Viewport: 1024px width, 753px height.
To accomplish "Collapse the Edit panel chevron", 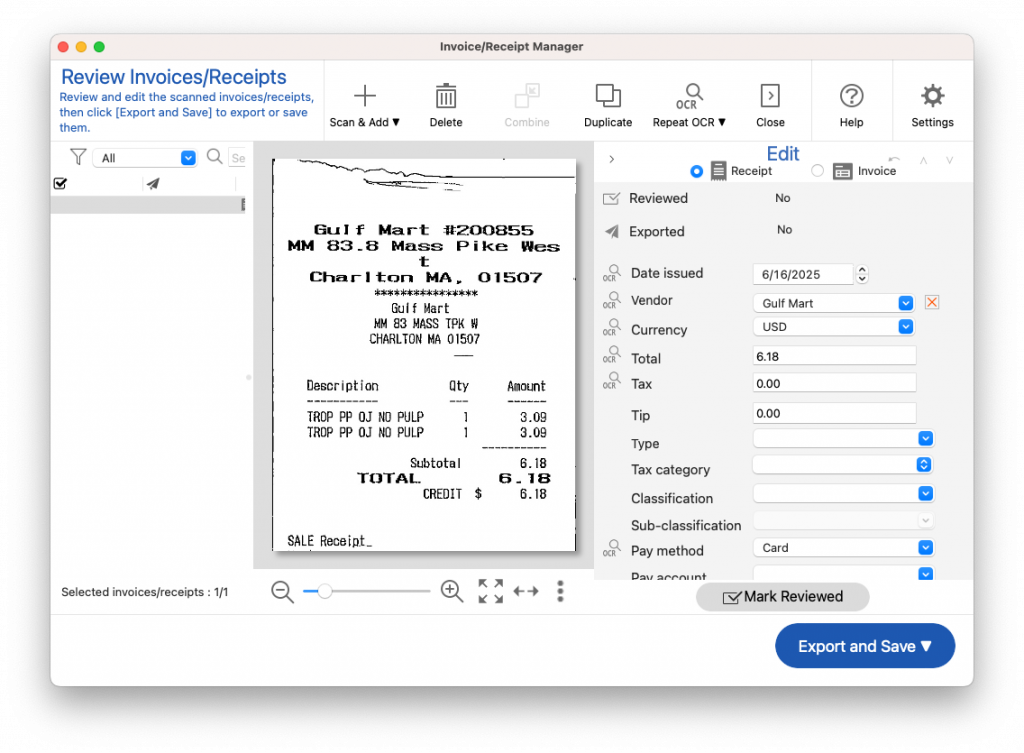I will click(x=611, y=159).
